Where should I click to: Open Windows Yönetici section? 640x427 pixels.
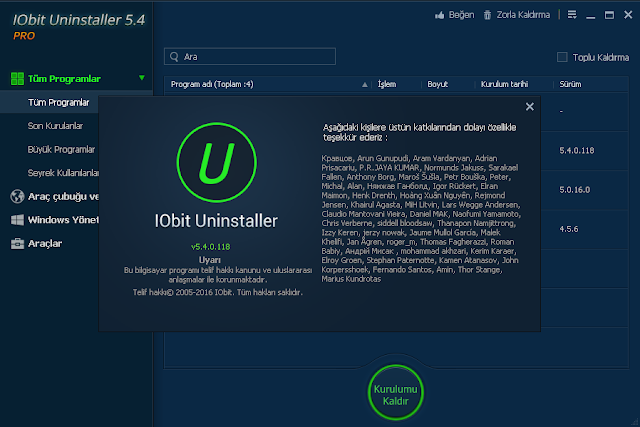click(x=63, y=220)
